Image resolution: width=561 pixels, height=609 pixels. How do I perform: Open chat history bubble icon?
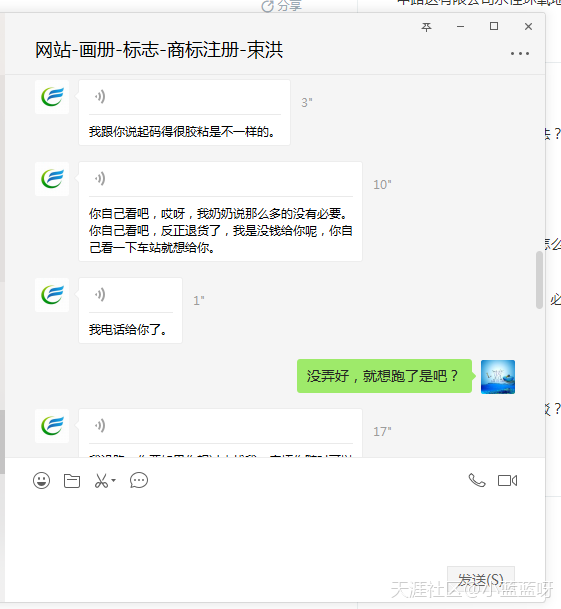coord(139,480)
